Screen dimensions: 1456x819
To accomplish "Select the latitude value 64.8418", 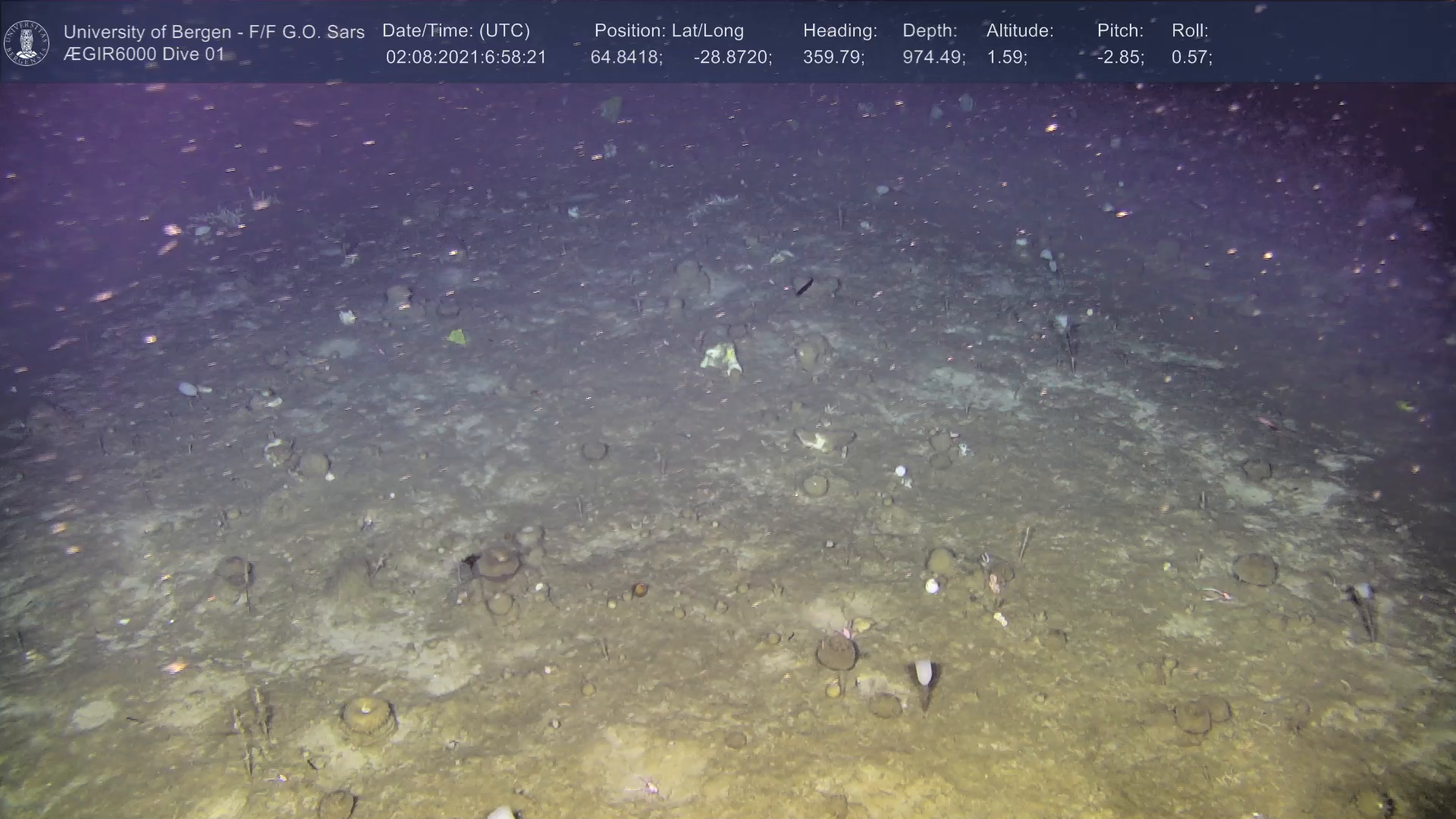I will pos(626,58).
